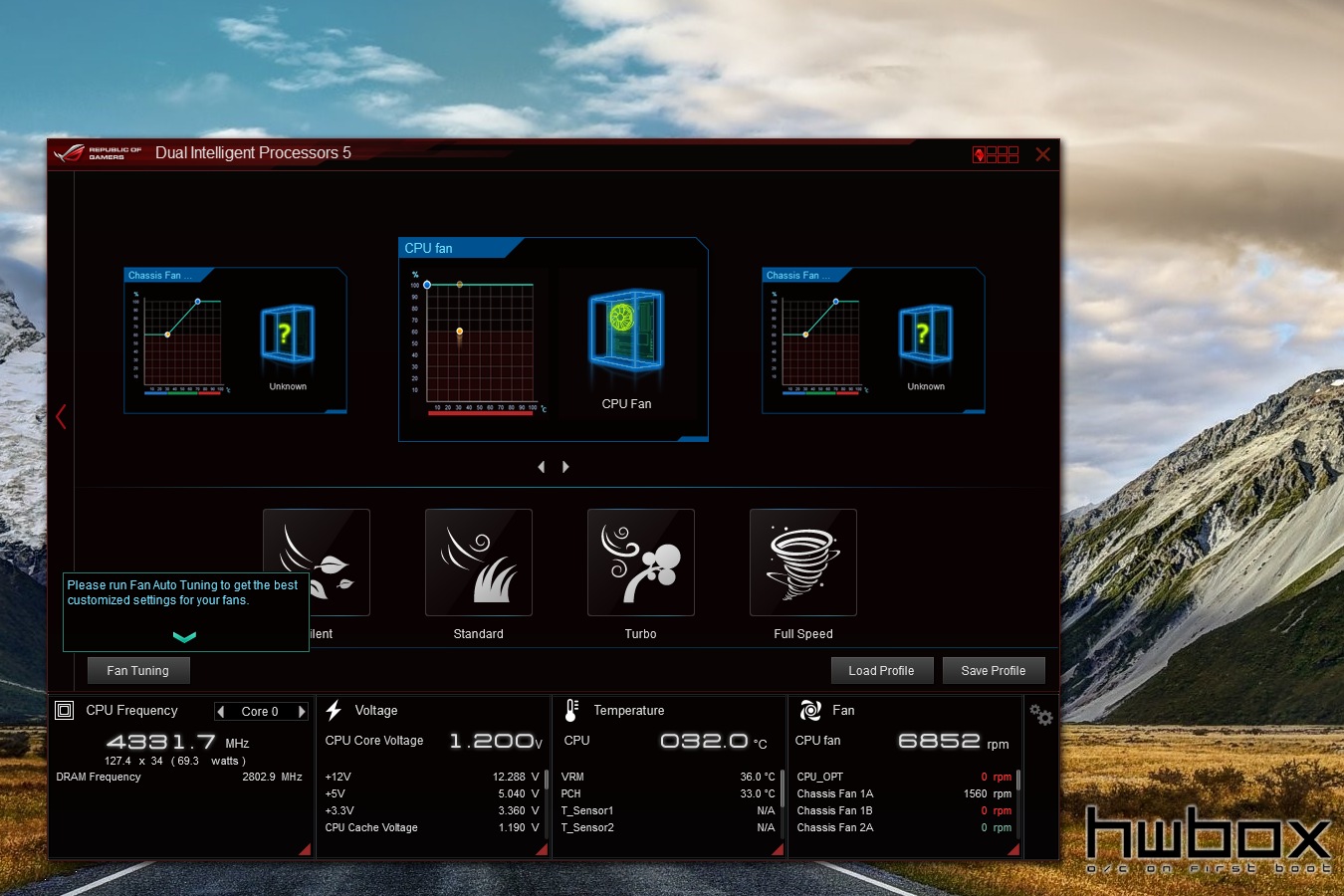Click the Core 0 selector label
The width and height of the screenshot is (1344, 896).
[x=260, y=711]
